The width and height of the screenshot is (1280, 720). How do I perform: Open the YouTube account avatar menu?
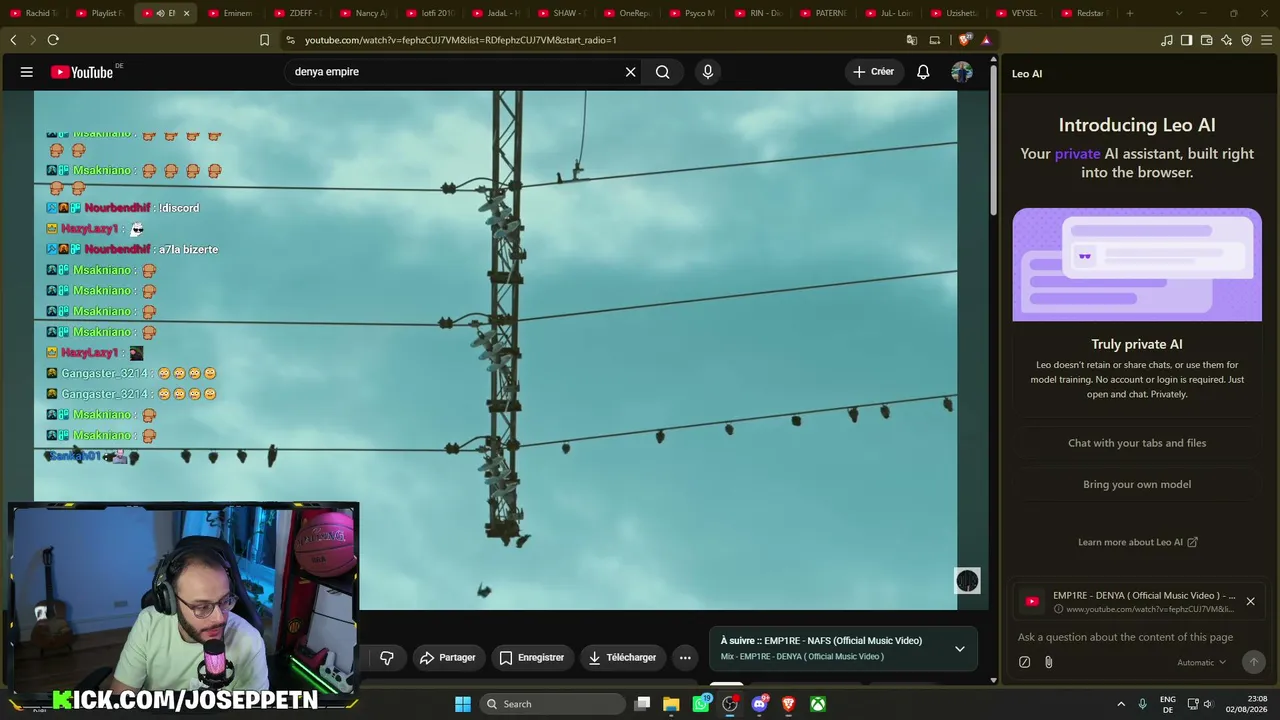[x=961, y=72]
